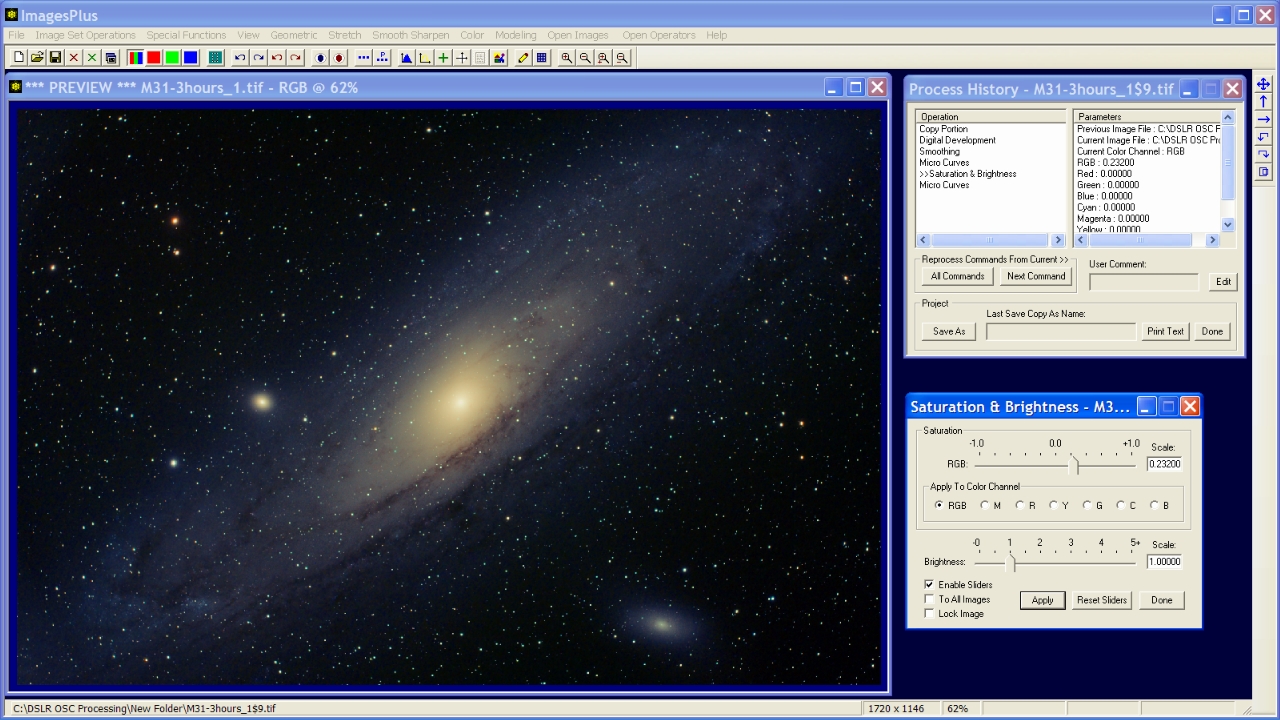The width and height of the screenshot is (1280, 720).
Task: Open a file with folder icon
Action: point(37,58)
